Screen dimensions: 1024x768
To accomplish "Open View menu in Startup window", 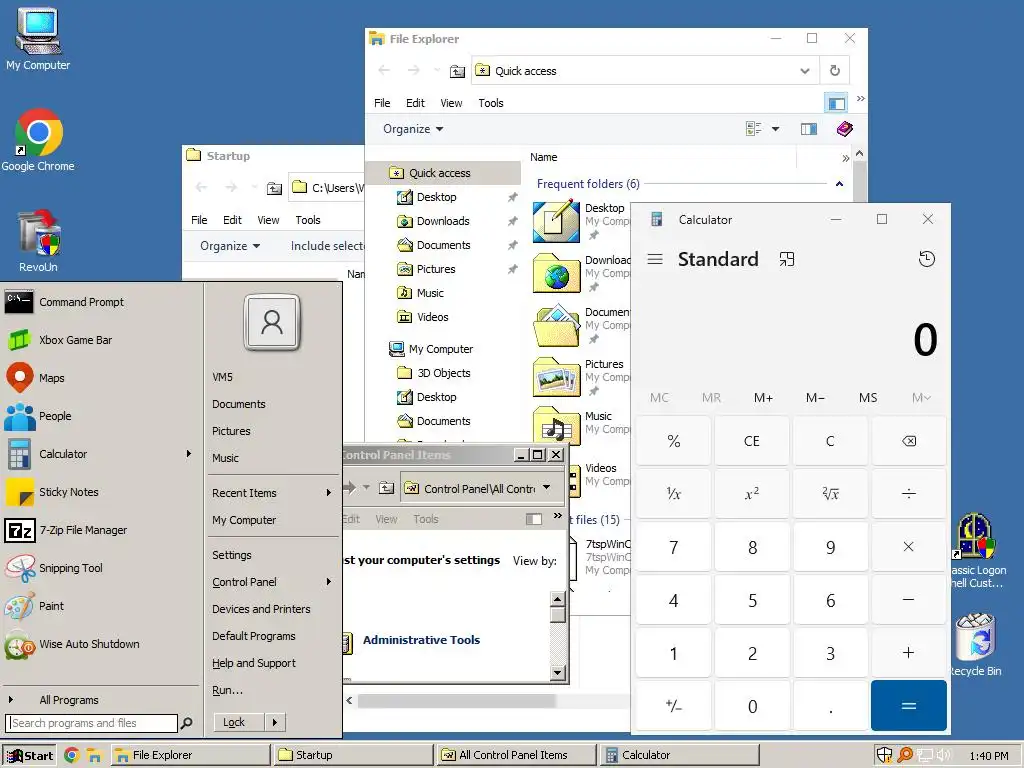I will point(268,220).
